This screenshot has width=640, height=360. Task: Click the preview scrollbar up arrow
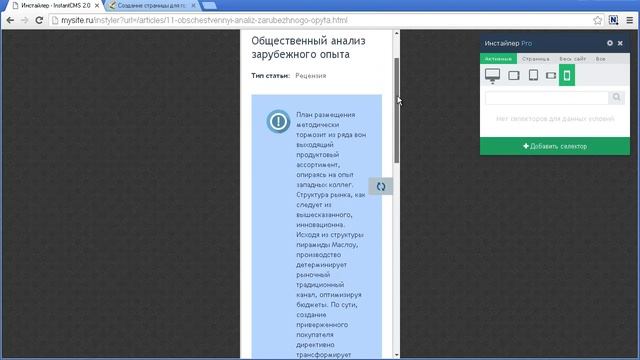tap(396, 33)
